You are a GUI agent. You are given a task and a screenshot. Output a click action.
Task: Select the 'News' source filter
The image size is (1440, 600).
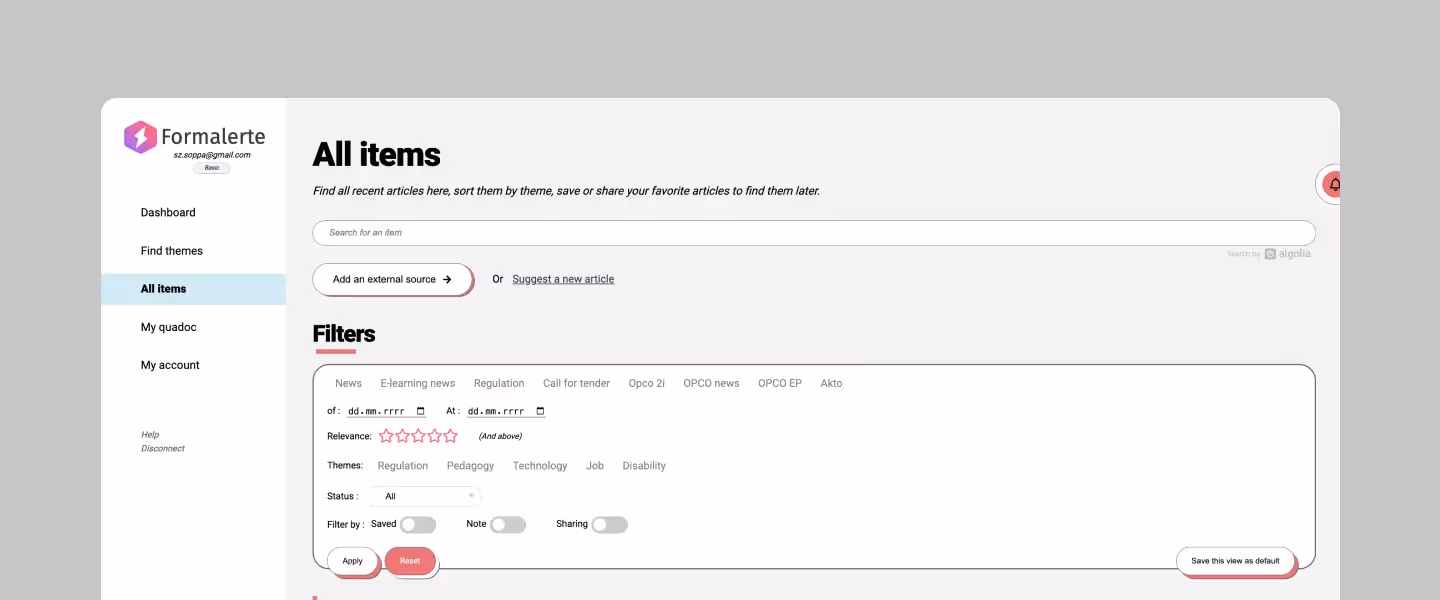pos(347,383)
